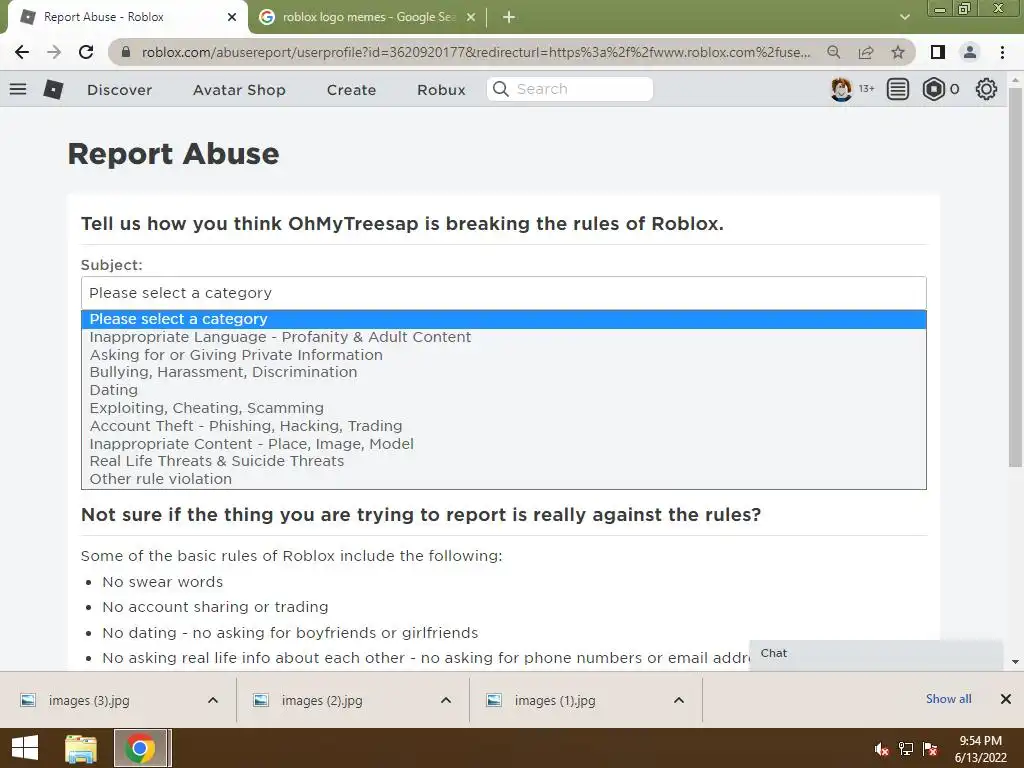Click the site lock icon in address bar
The image size is (1024, 768).
[127, 52]
